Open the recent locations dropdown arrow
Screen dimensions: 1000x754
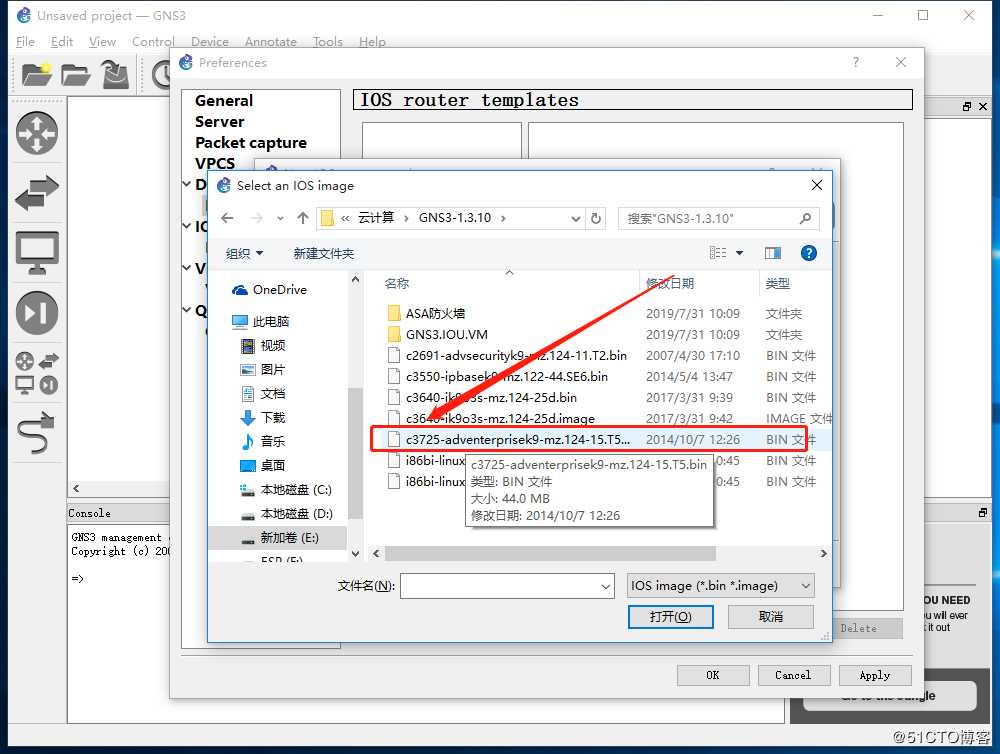280,218
